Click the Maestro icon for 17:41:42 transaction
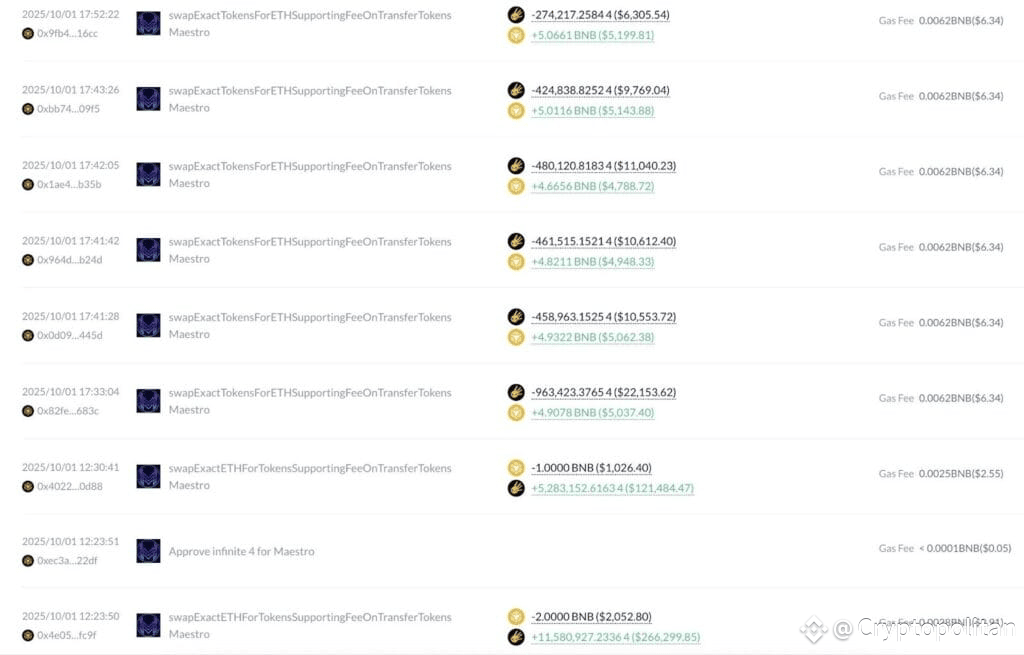Viewport: 1024px width, 655px height. 148,250
